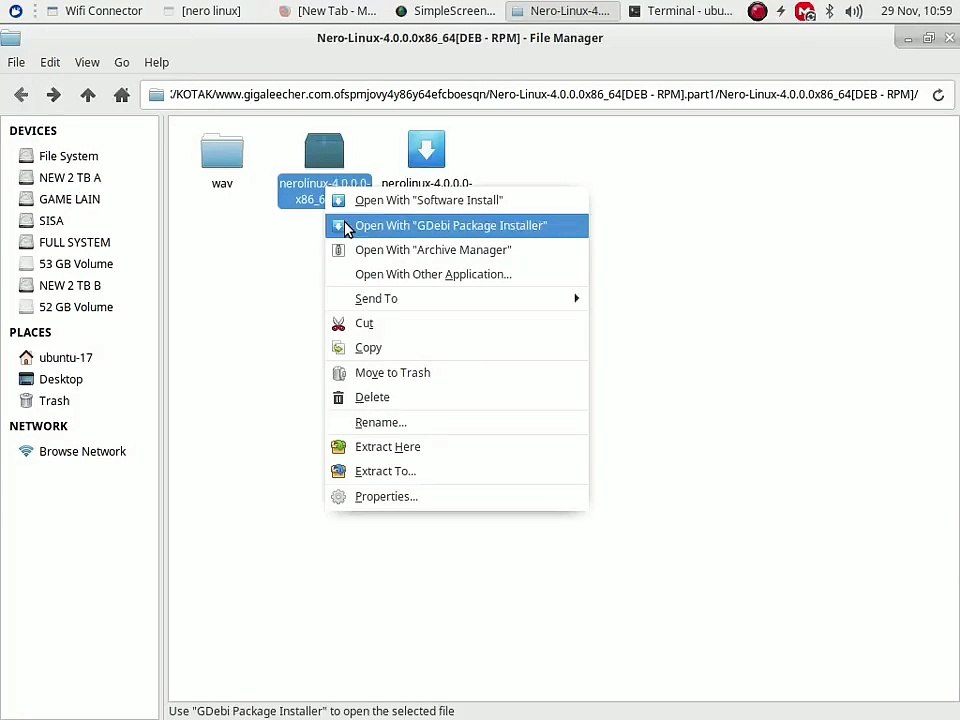Click the wav folder name label
The width and height of the screenshot is (960, 720).
click(222, 183)
